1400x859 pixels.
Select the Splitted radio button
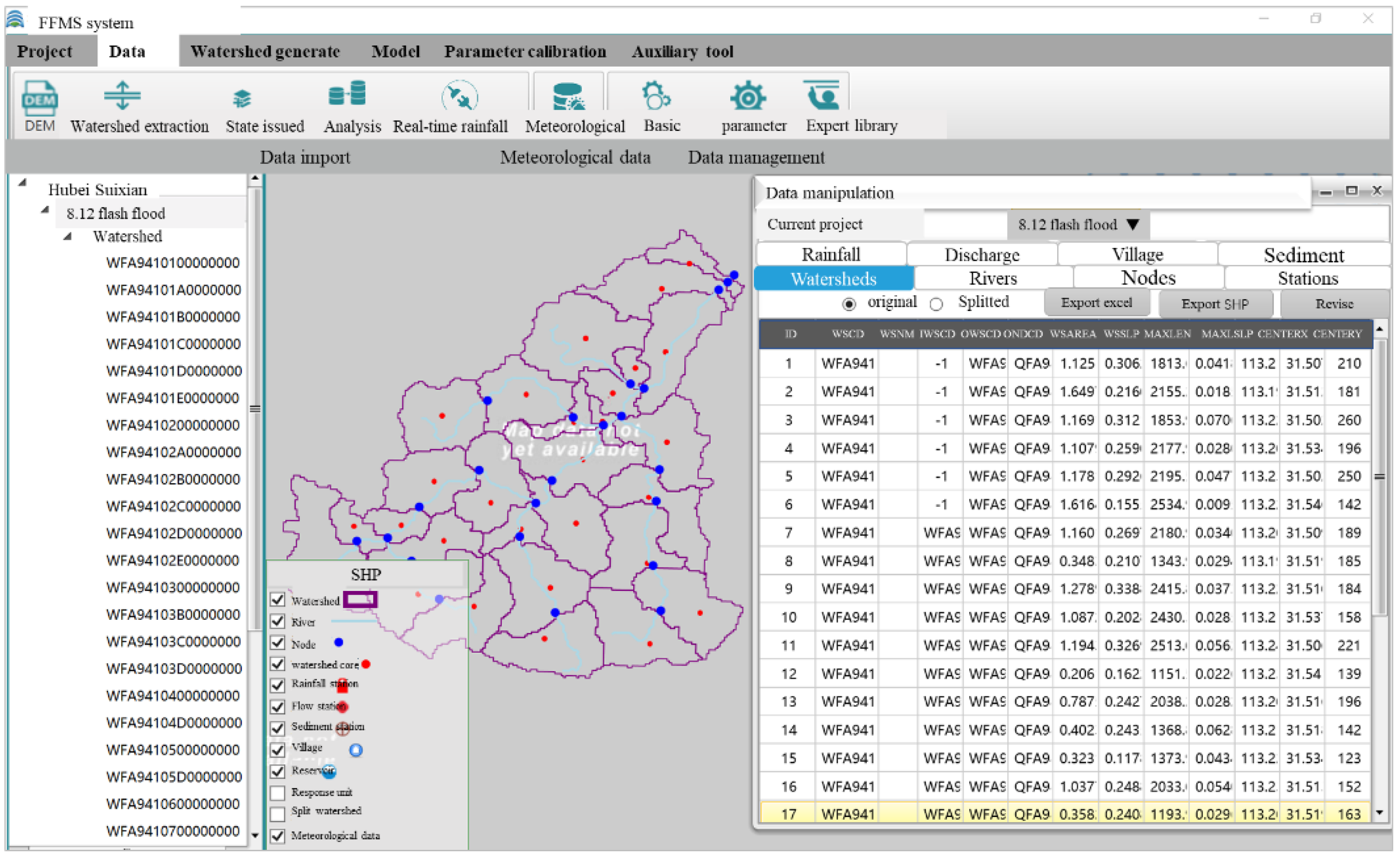click(936, 304)
